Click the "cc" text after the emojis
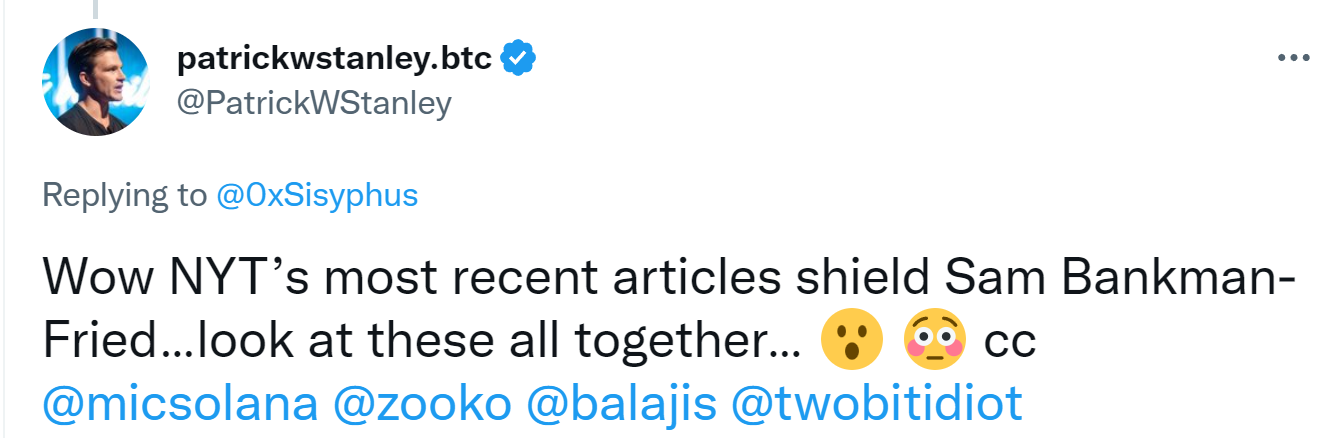Screen dimensions: 1336x438 pyautogui.click(x=1010, y=343)
